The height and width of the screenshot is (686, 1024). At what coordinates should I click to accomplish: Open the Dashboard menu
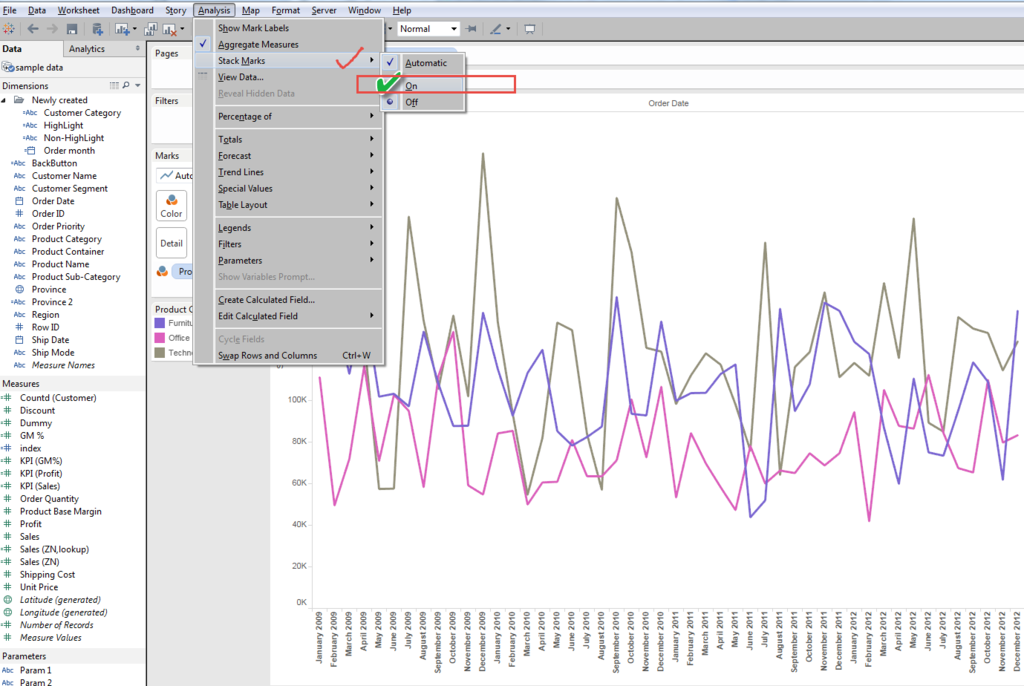pyautogui.click(x=132, y=10)
